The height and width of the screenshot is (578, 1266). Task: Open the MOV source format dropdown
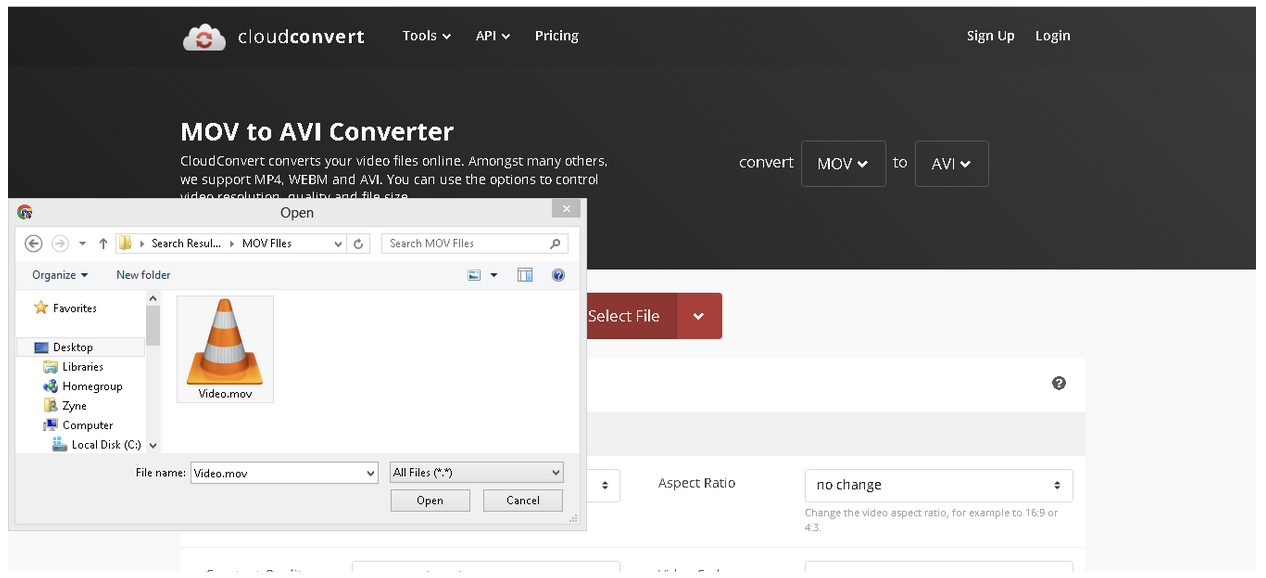click(843, 163)
